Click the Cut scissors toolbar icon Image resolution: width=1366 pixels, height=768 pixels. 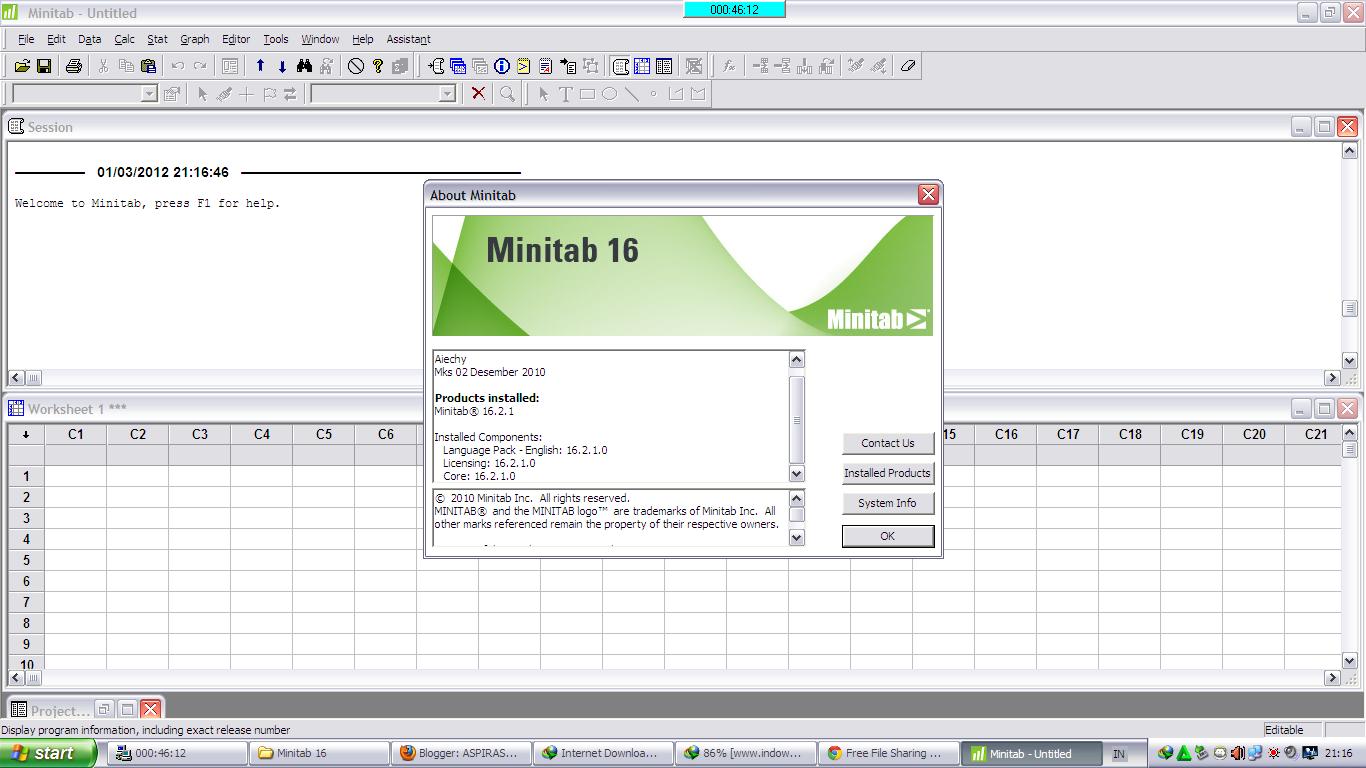tap(103, 66)
